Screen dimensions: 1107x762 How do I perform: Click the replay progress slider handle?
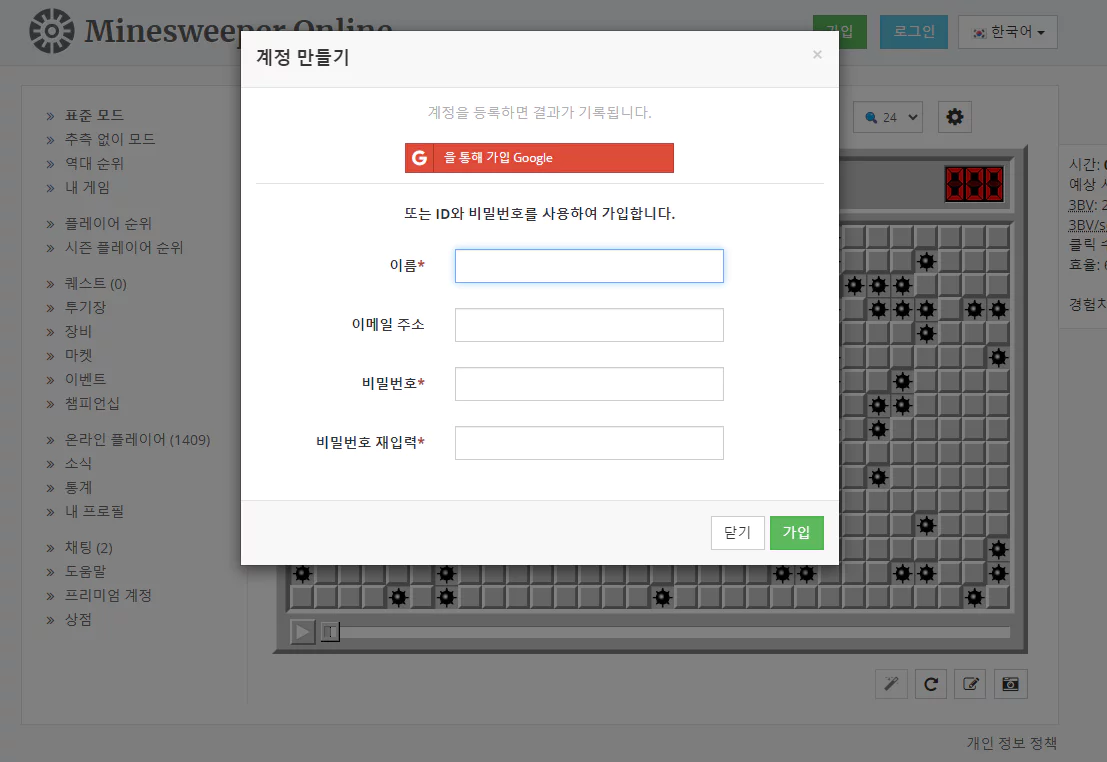point(330,631)
